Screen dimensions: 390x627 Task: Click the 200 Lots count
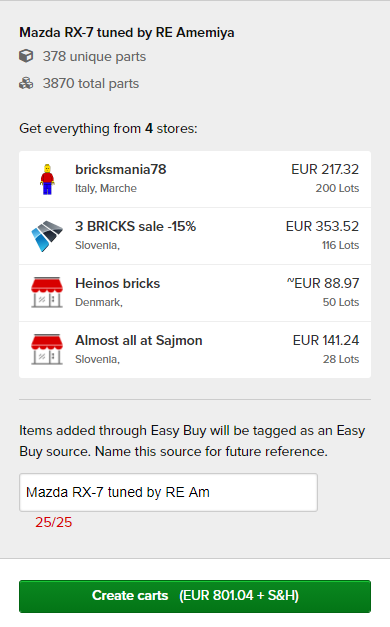[337, 188]
